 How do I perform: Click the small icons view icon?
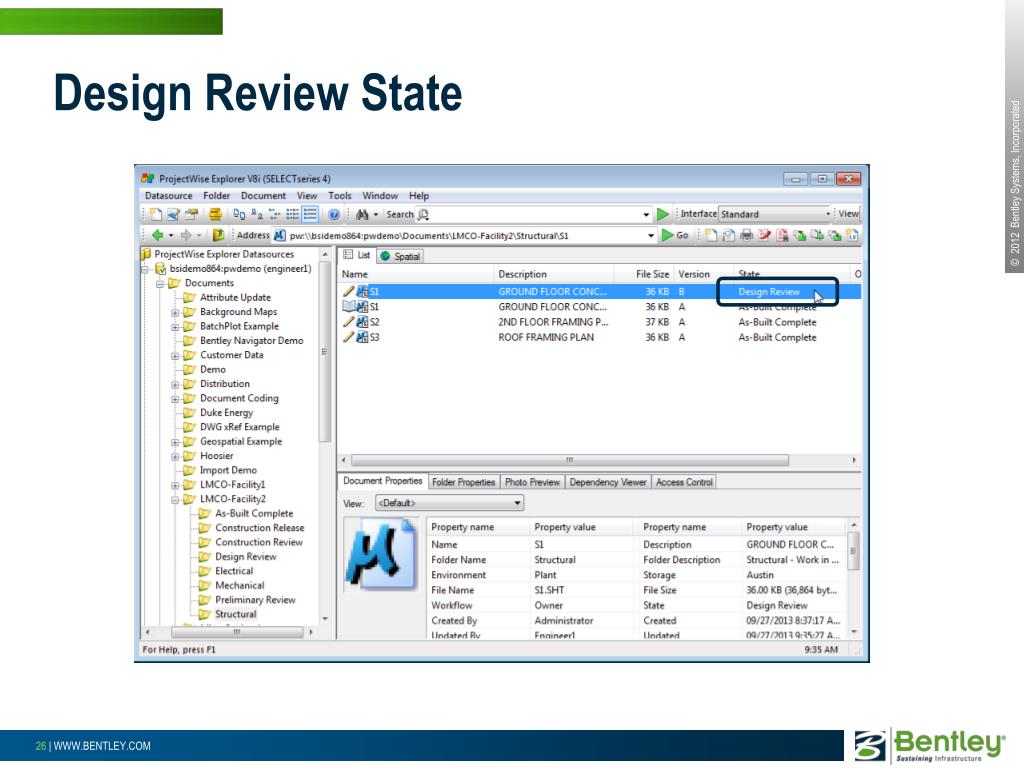point(257,214)
